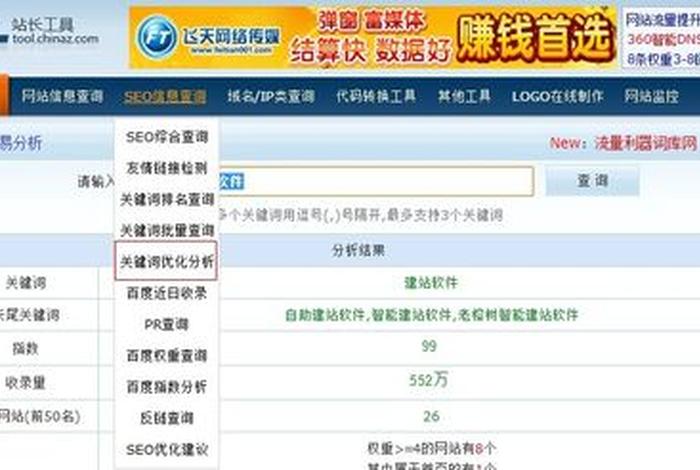Open the 网站信息查询 menu
This screenshot has height=470, width=700.
coord(62,96)
